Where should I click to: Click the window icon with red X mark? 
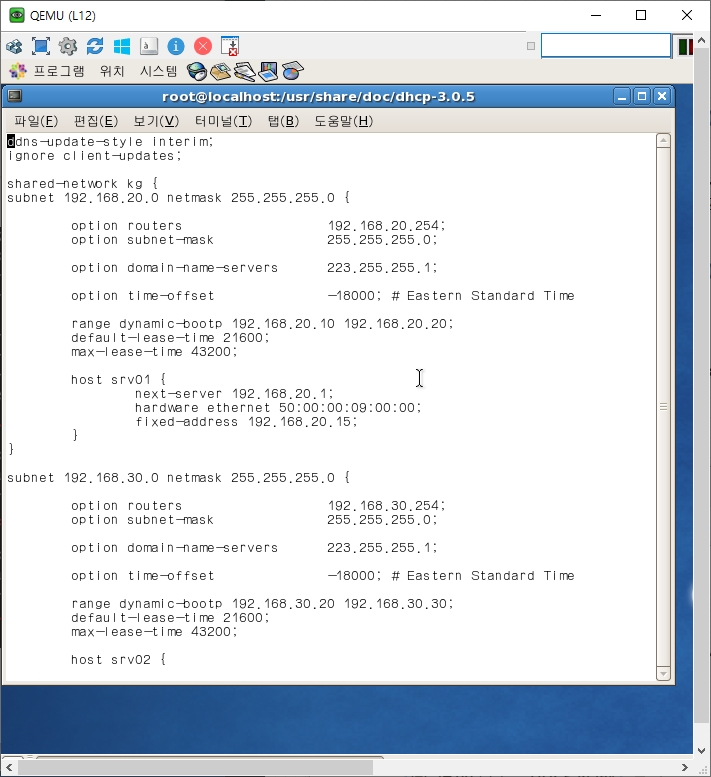(x=230, y=47)
